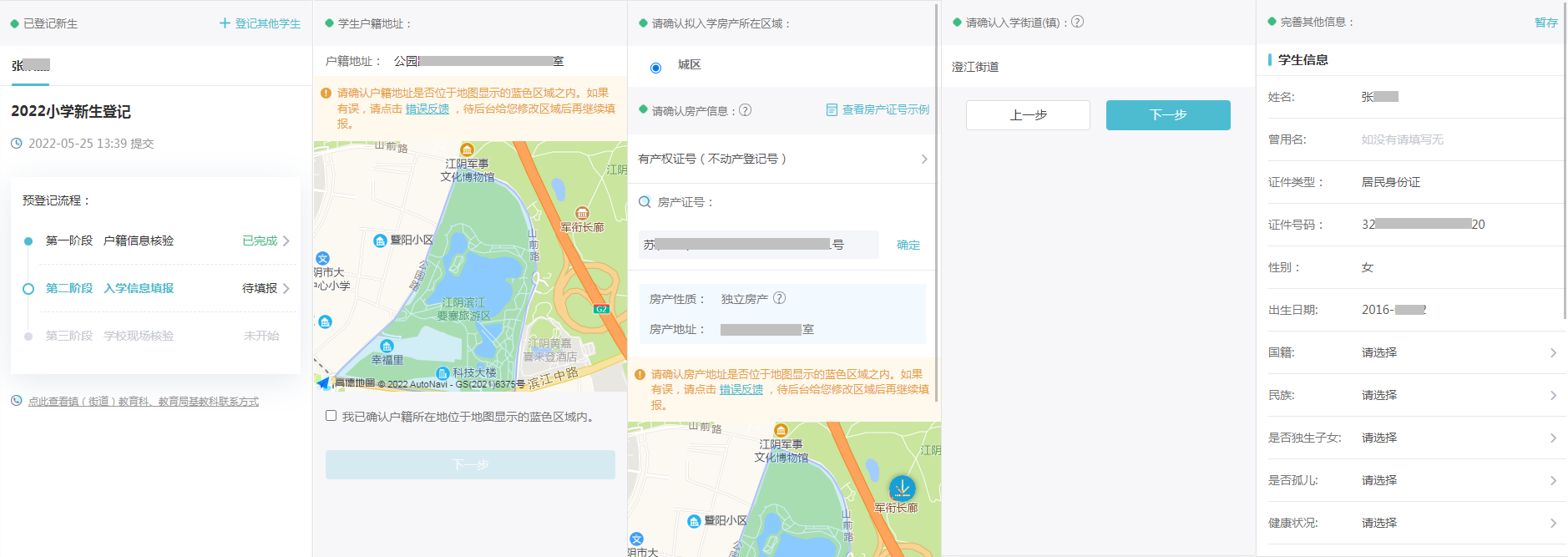Click the 科技大楼 marker on upper map
The height and width of the screenshot is (557, 1568).
[x=443, y=373]
